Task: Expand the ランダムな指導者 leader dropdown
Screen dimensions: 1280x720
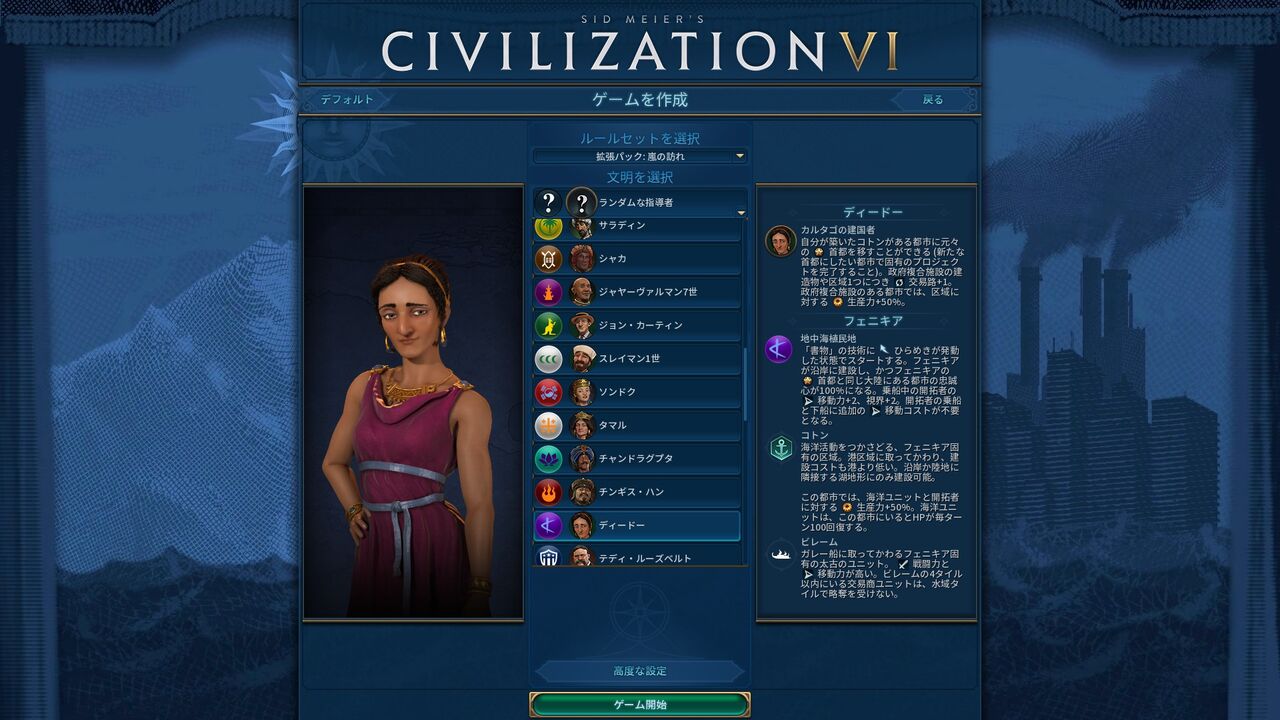Action: 640,203
